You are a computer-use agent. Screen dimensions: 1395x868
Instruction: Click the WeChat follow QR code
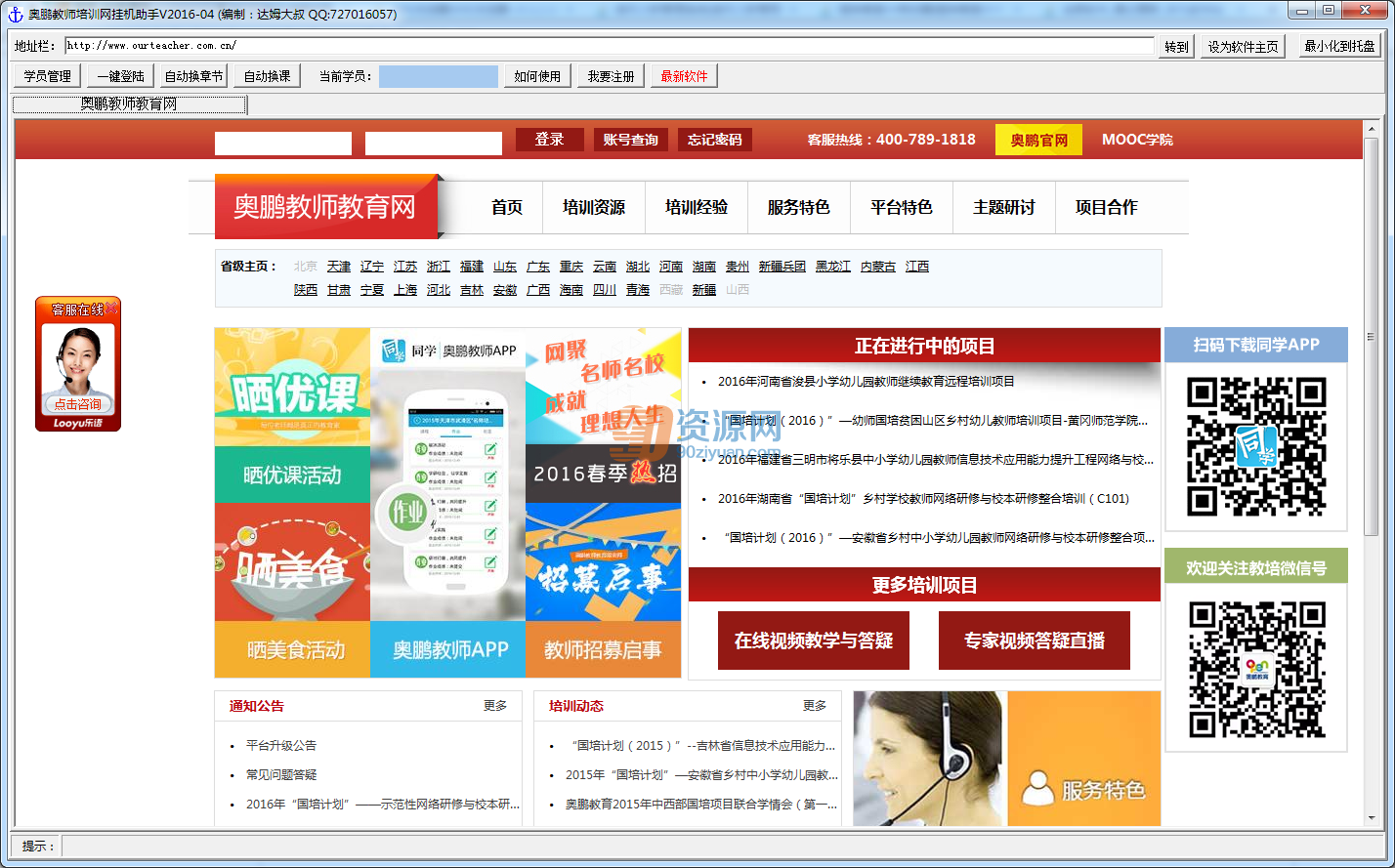1256,670
